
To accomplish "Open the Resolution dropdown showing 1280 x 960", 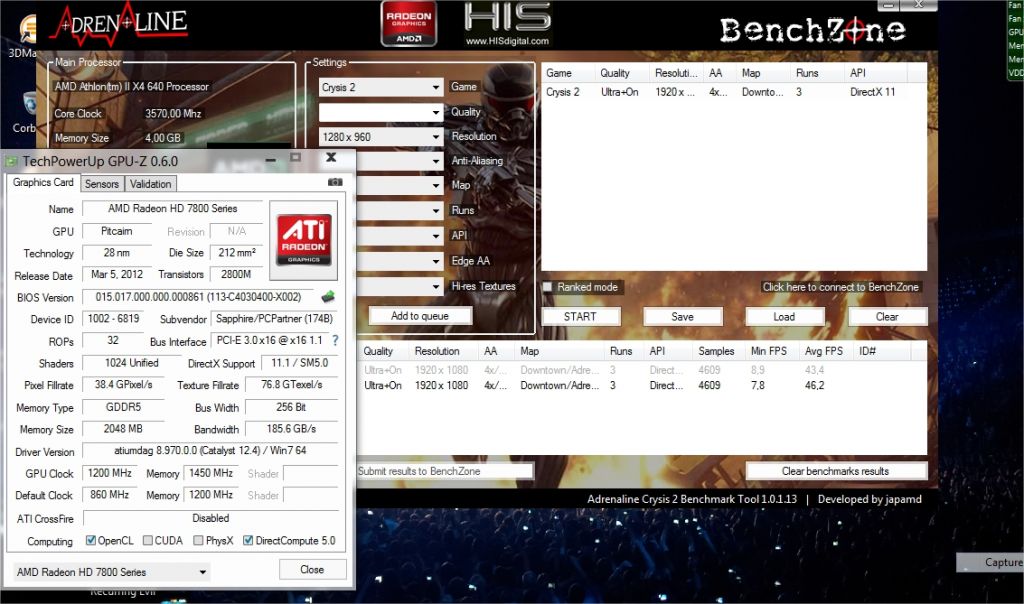I will tap(381, 137).
